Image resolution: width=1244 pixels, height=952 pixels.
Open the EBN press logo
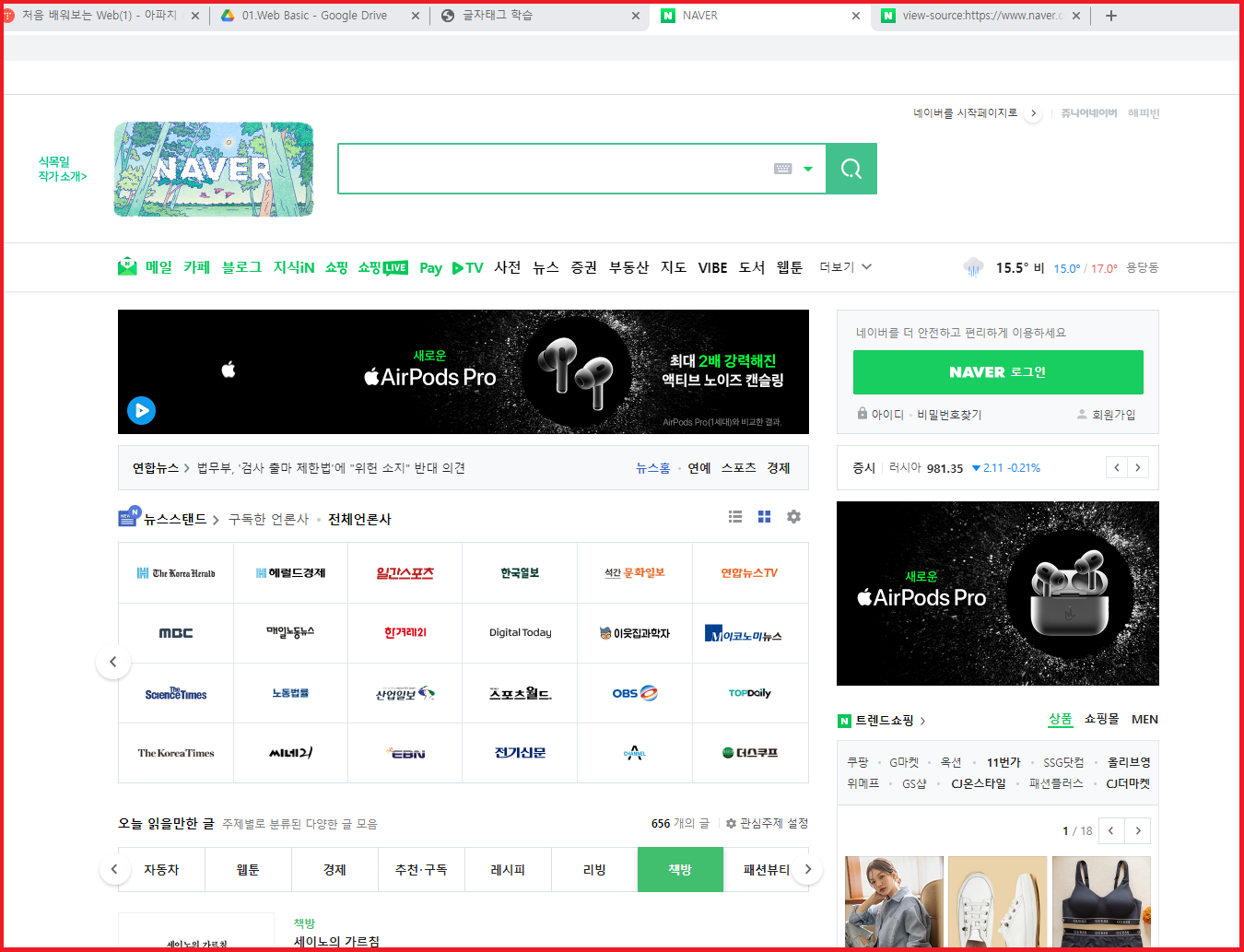(405, 753)
